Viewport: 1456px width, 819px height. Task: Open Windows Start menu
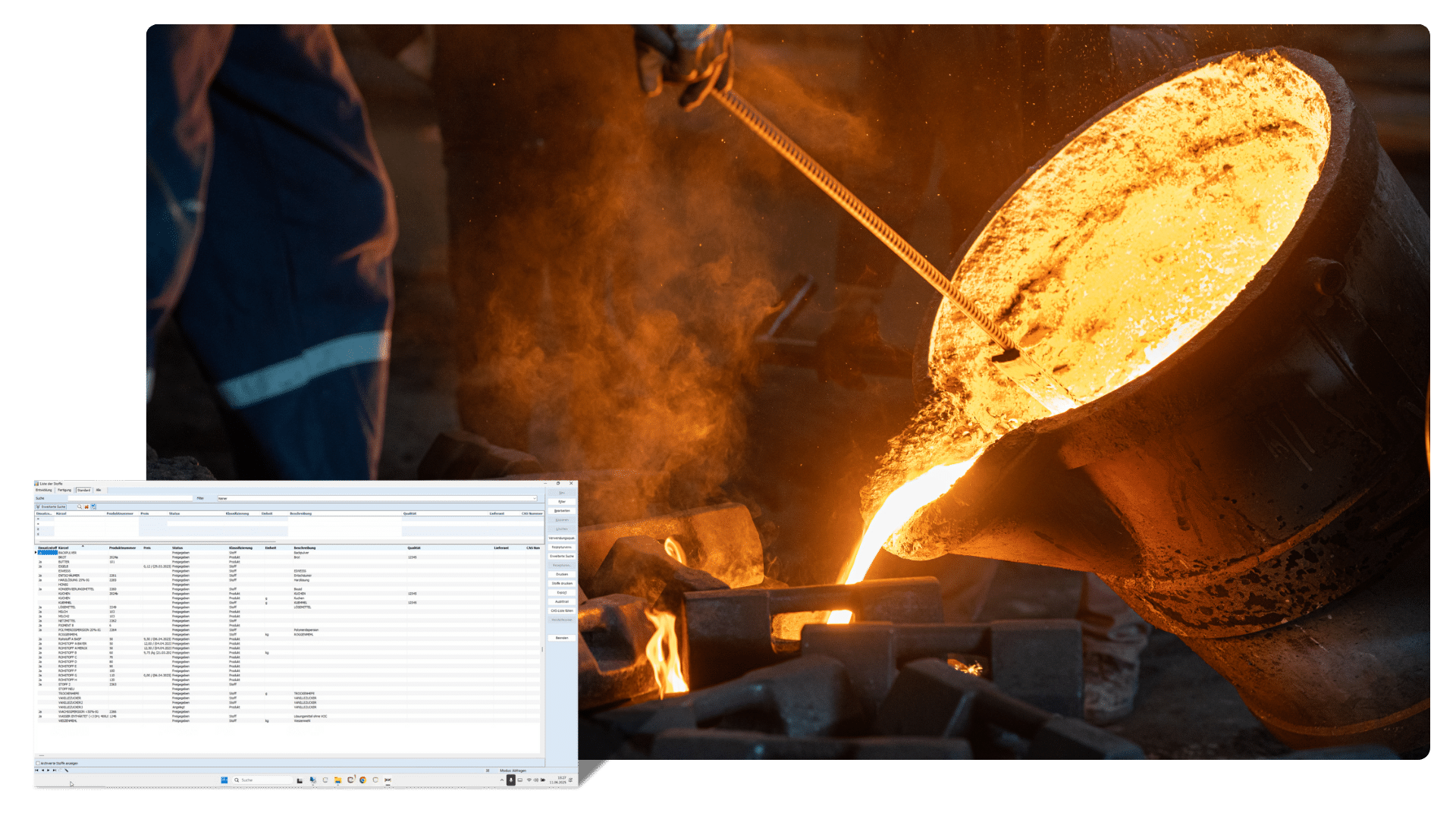coord(224,780)
